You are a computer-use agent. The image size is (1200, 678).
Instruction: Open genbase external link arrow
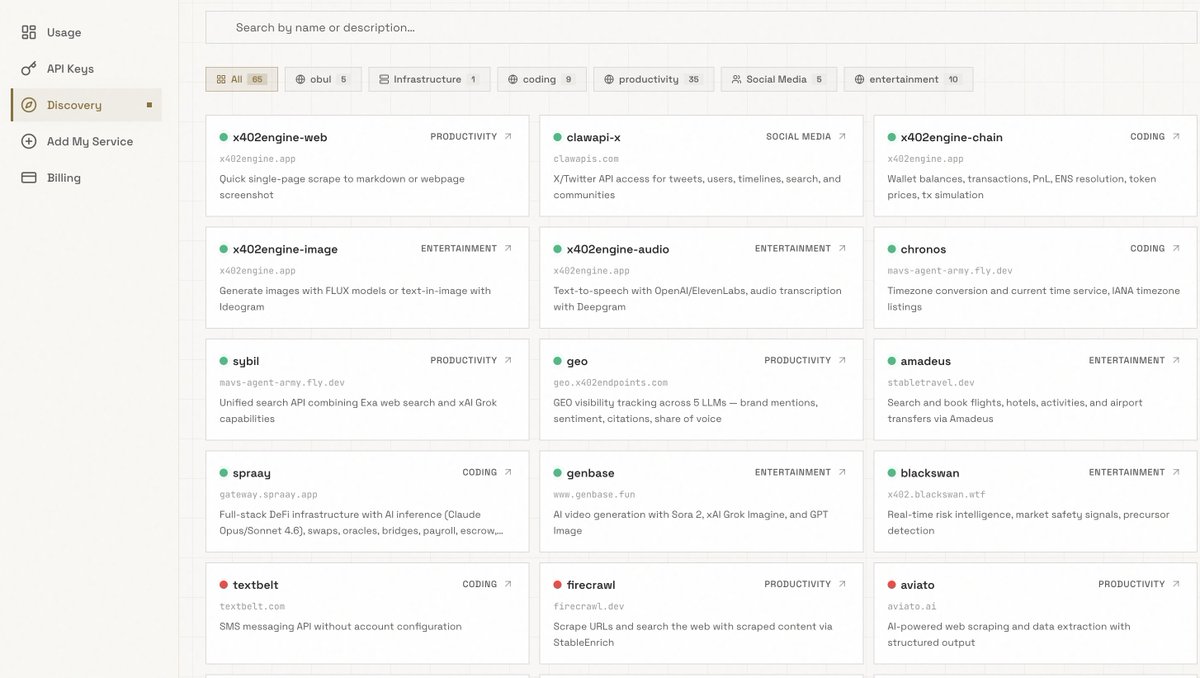(x=842, y=472)
